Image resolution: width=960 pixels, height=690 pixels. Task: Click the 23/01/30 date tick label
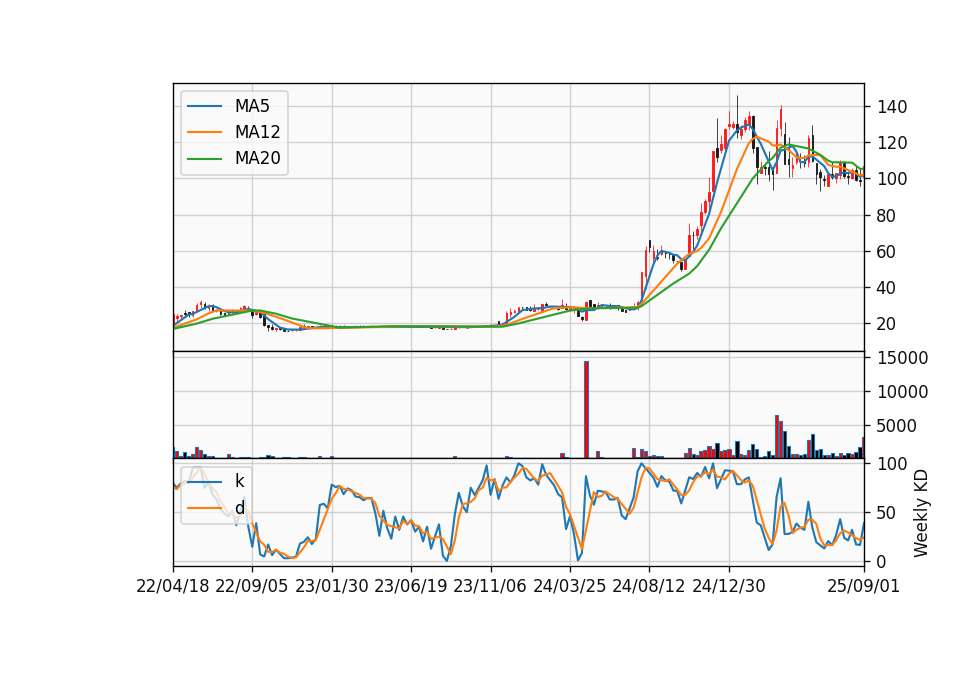332,586
